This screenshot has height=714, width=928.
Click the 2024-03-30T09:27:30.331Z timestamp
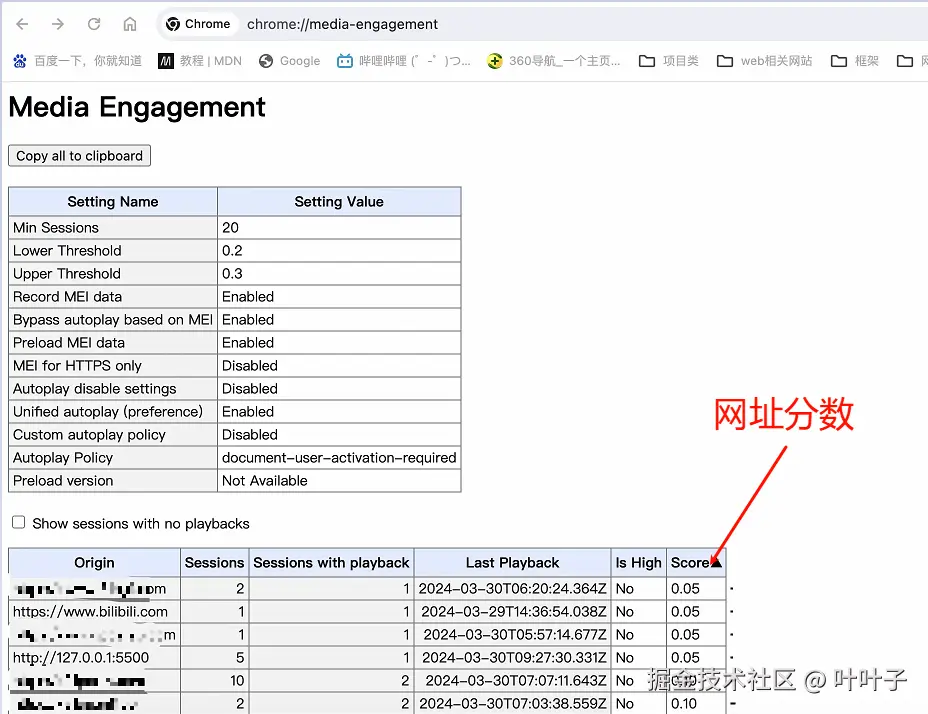click(x=514, y=658)
